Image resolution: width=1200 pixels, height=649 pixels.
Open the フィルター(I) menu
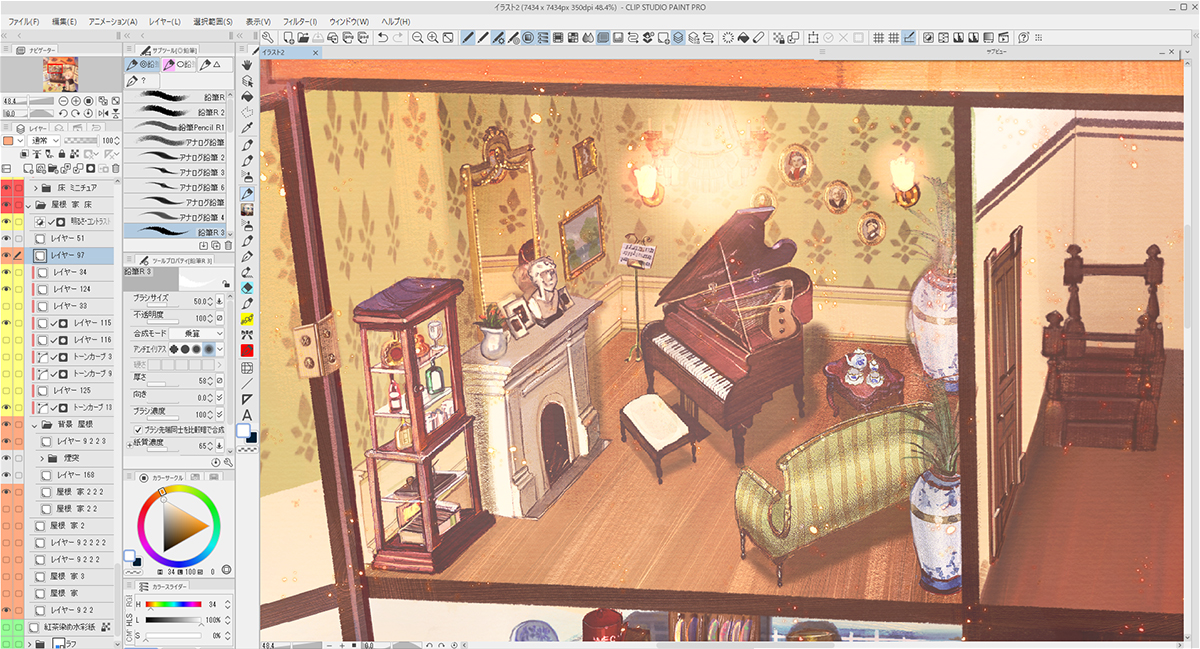pyautogui.click(x=299, y=21)
